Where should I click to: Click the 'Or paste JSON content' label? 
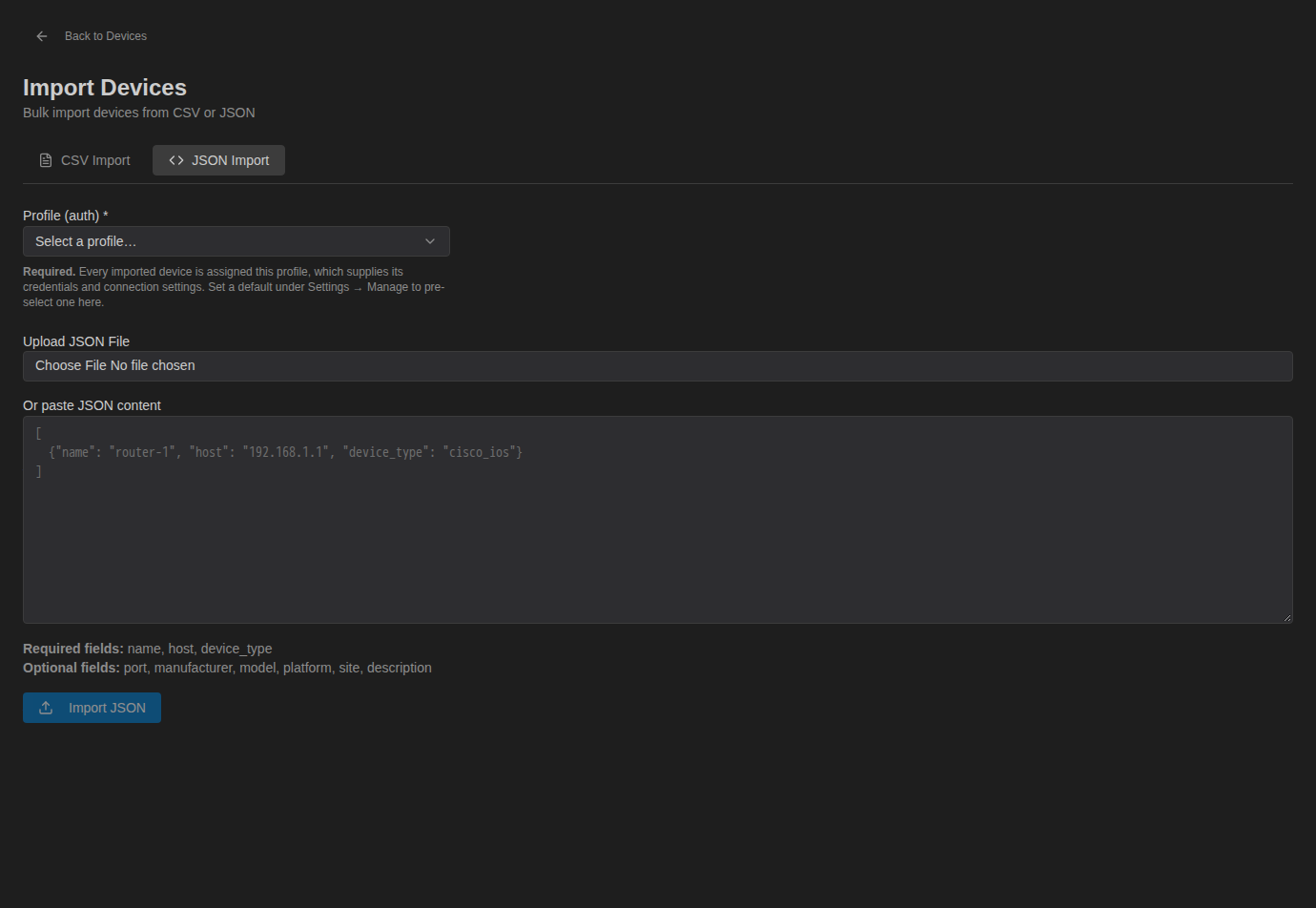coord(92,405)
